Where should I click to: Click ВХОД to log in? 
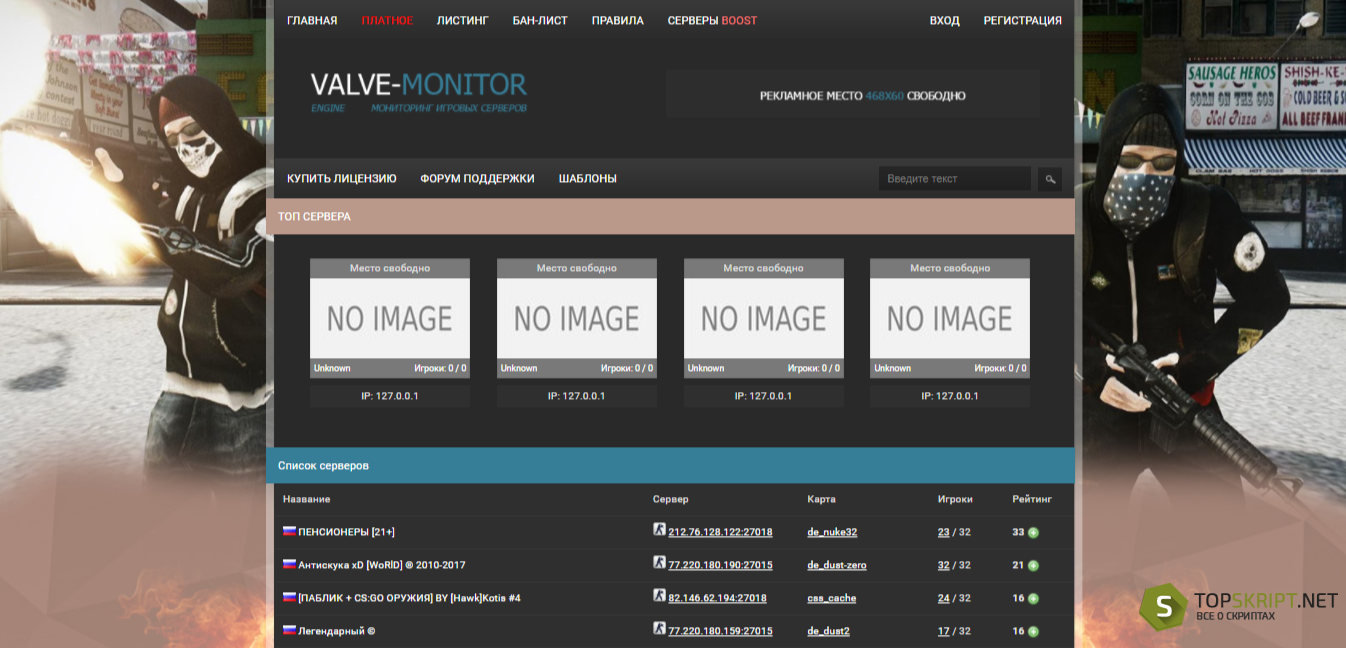click(x=944, y=20)
